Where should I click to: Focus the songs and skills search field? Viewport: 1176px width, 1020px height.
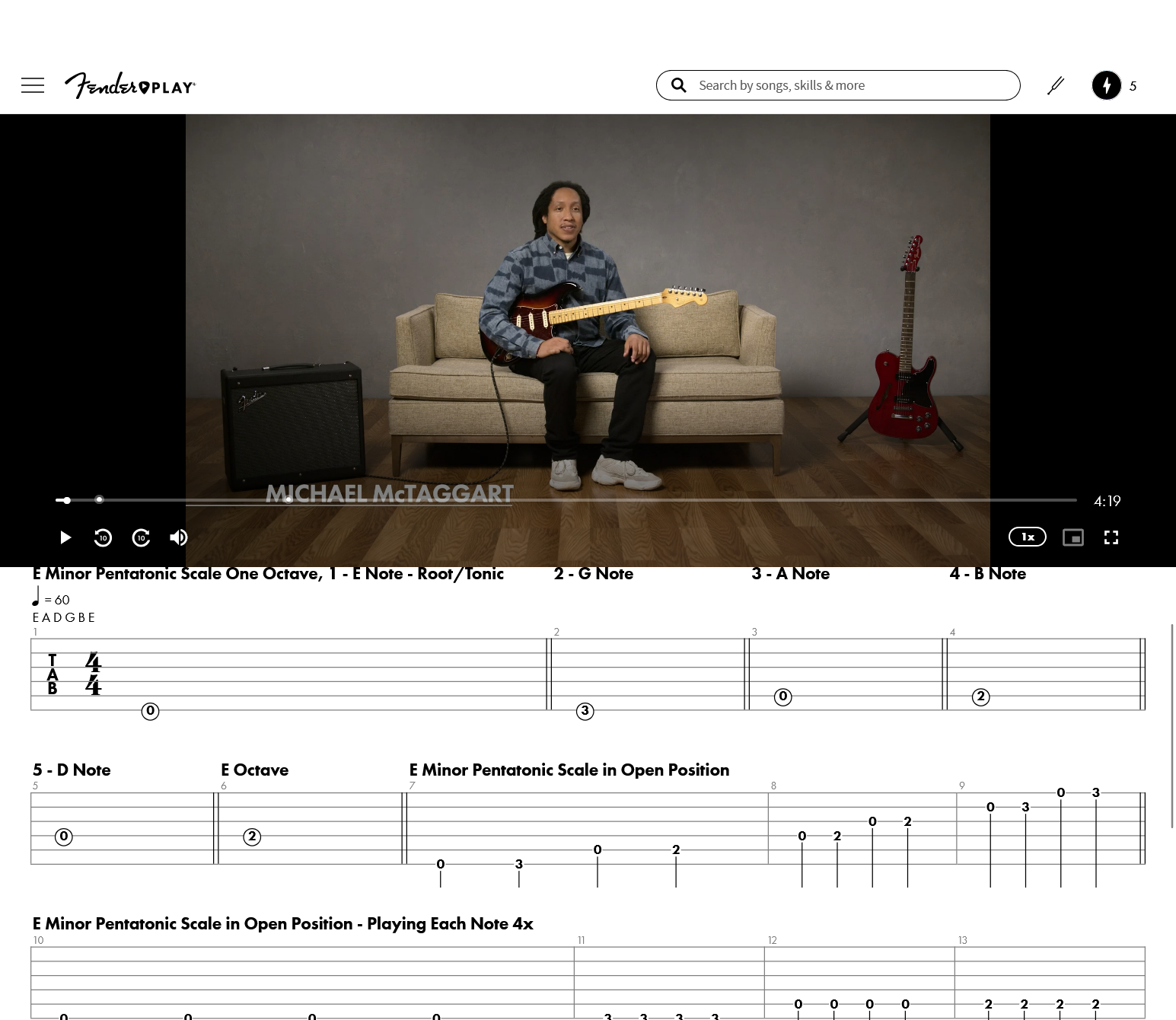[838, 85]
